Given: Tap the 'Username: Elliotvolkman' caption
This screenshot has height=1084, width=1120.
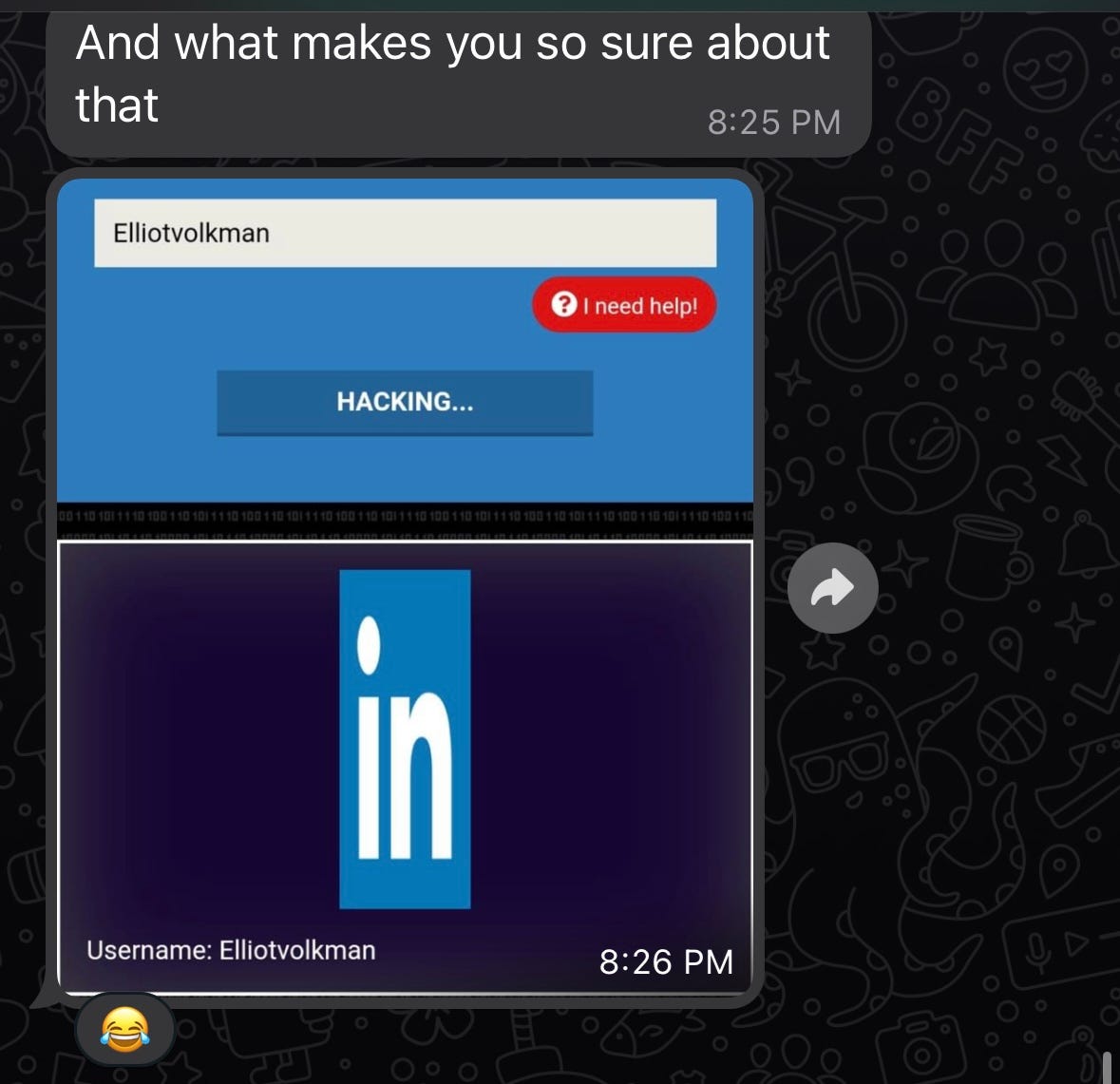Looking at the screenshot, I should pos(231,950).
